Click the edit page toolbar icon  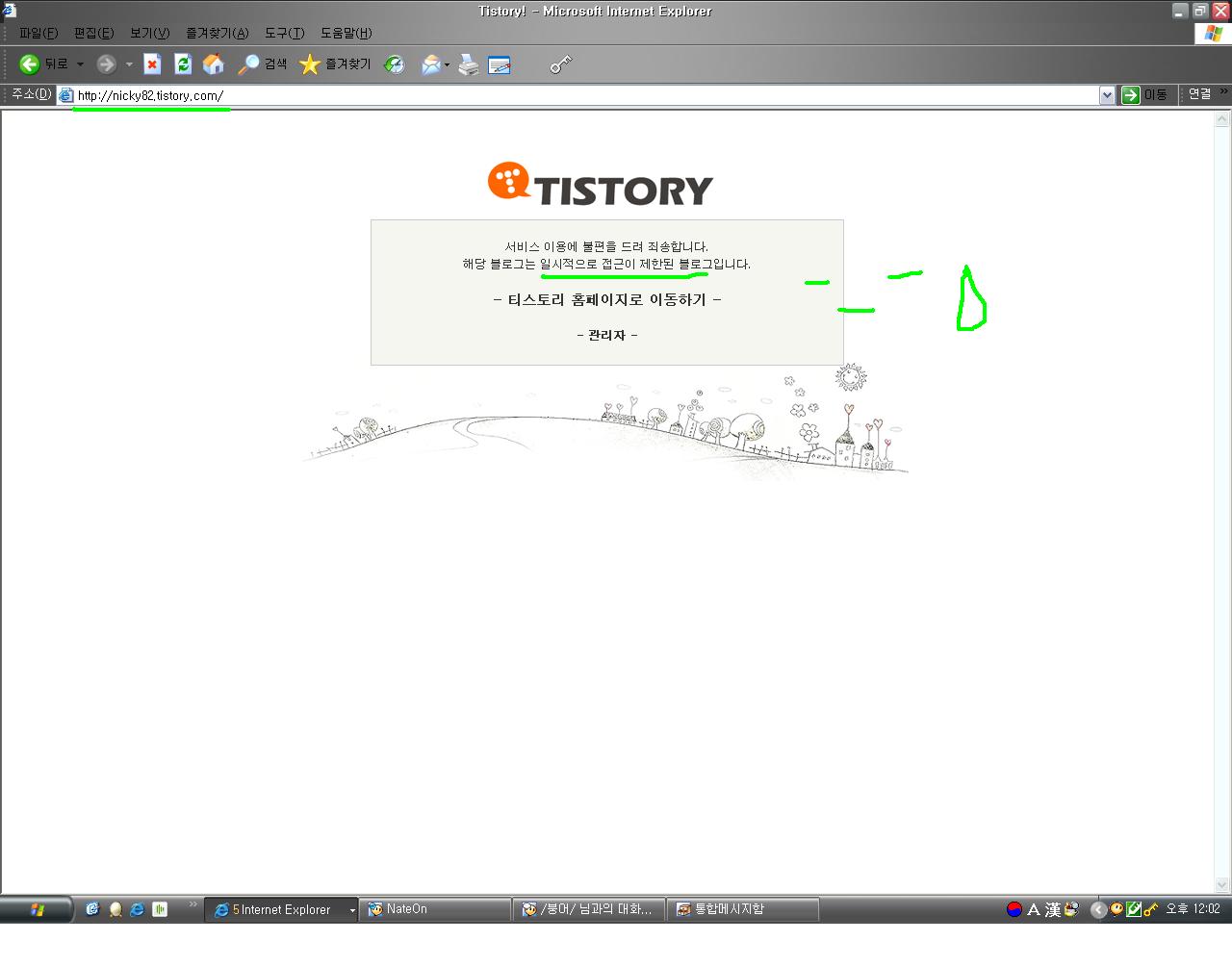[x=500, y=64]
